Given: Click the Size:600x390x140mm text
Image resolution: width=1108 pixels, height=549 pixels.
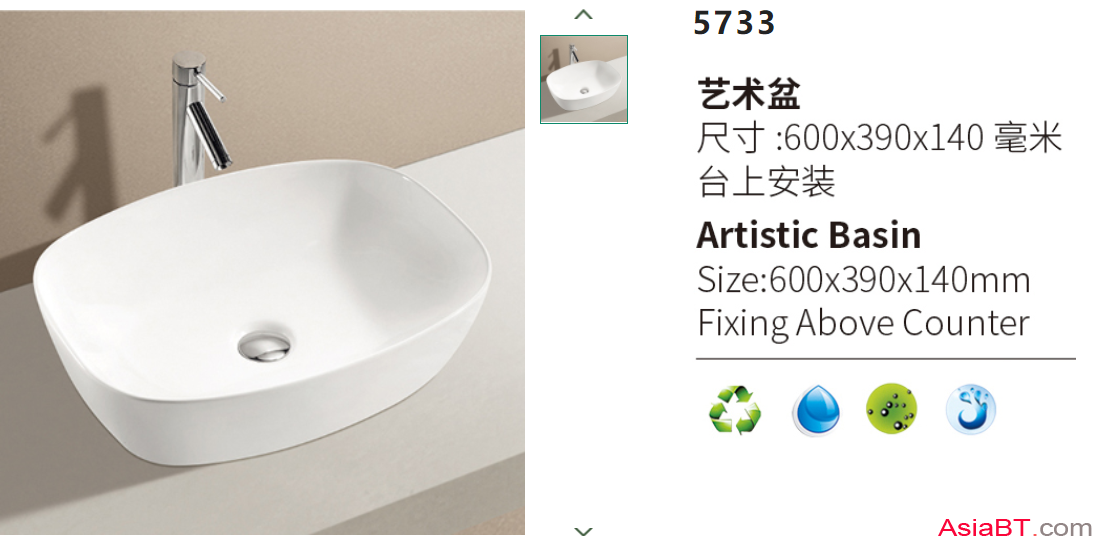Looking at the screenshot, I should (x=864, y=281).
